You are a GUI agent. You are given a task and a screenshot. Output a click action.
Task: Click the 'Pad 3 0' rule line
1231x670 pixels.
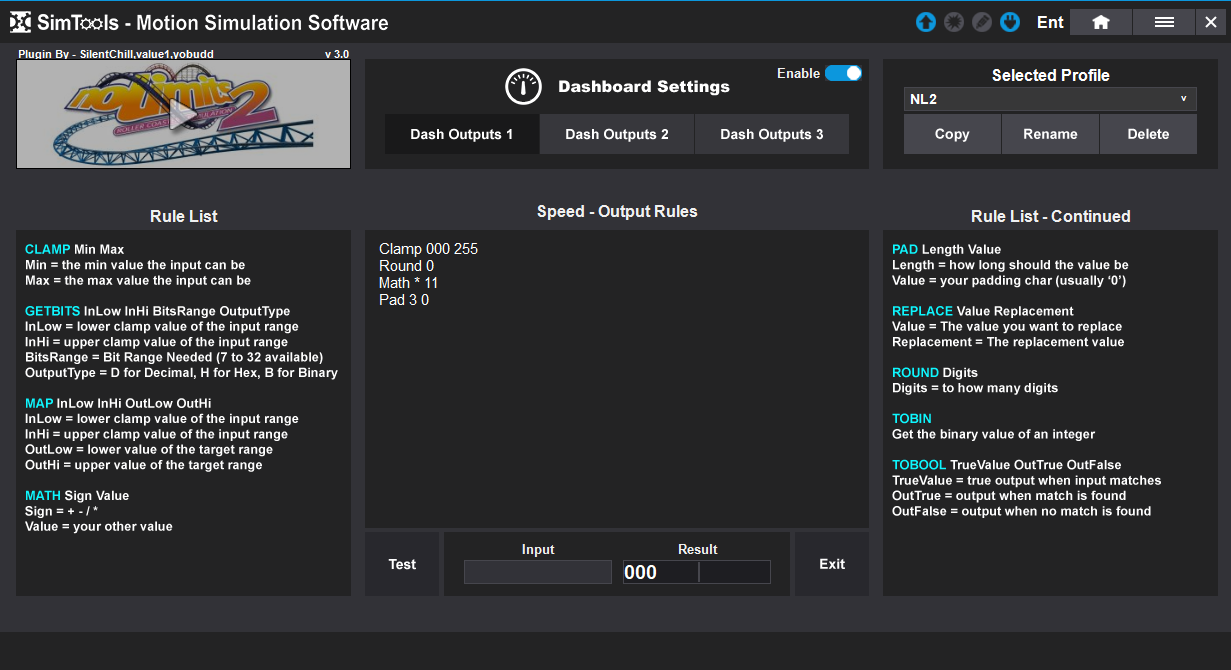(x=404, y=300)
